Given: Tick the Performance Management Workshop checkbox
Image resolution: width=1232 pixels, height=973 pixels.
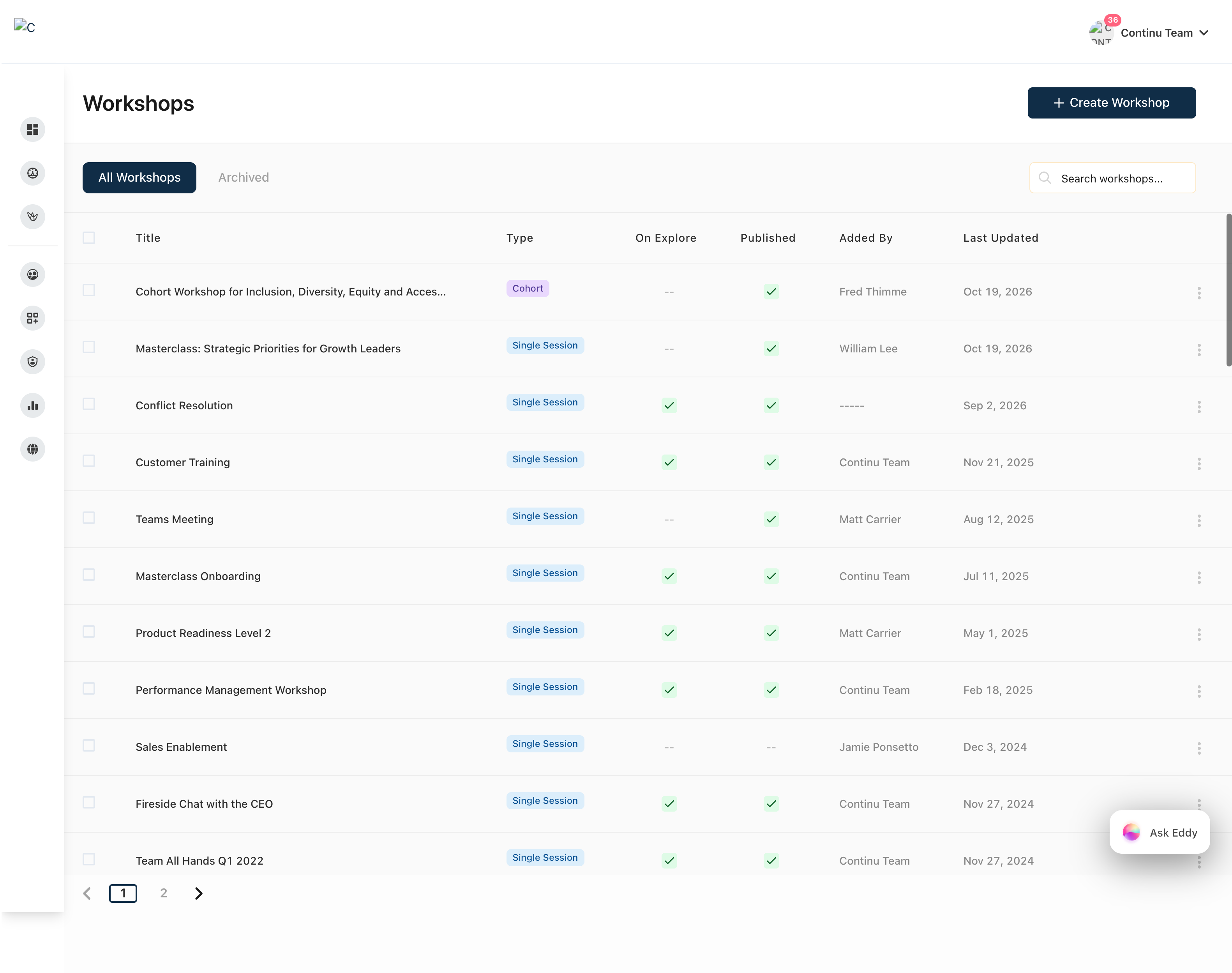Looking at the screenshot, I should coord(89,689).
